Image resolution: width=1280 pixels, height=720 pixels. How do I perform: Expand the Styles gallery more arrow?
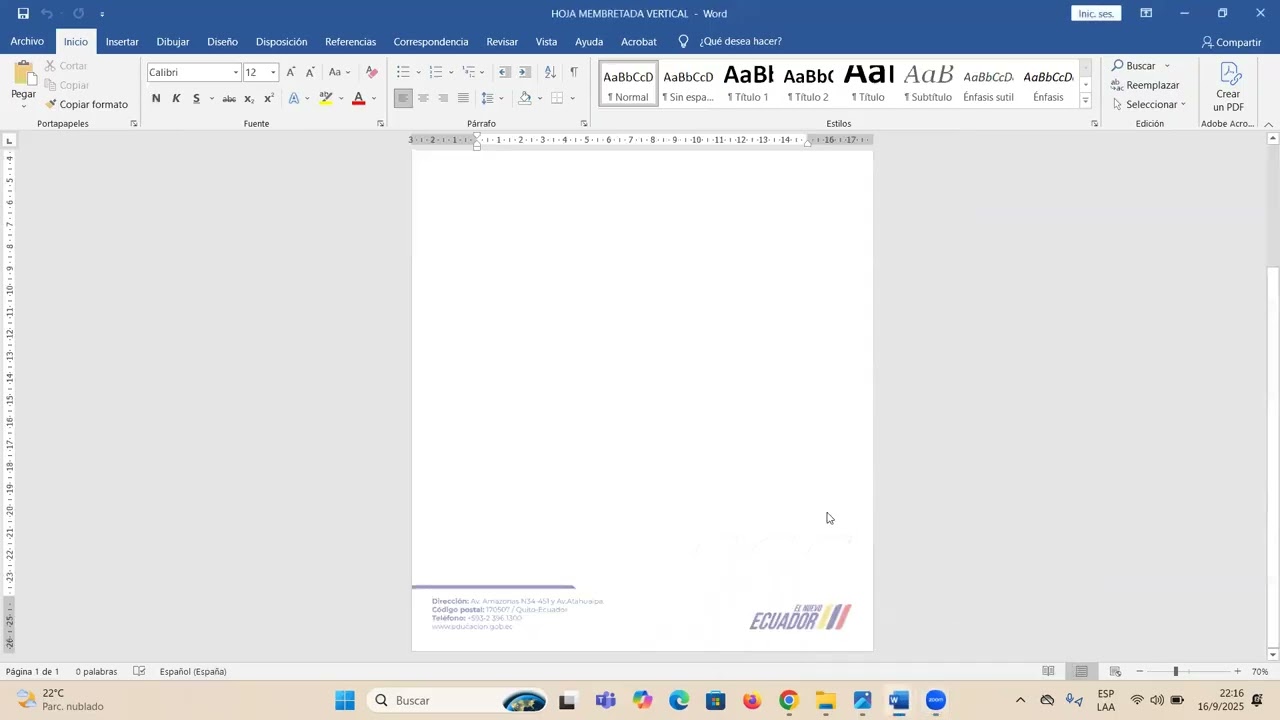1086,101
